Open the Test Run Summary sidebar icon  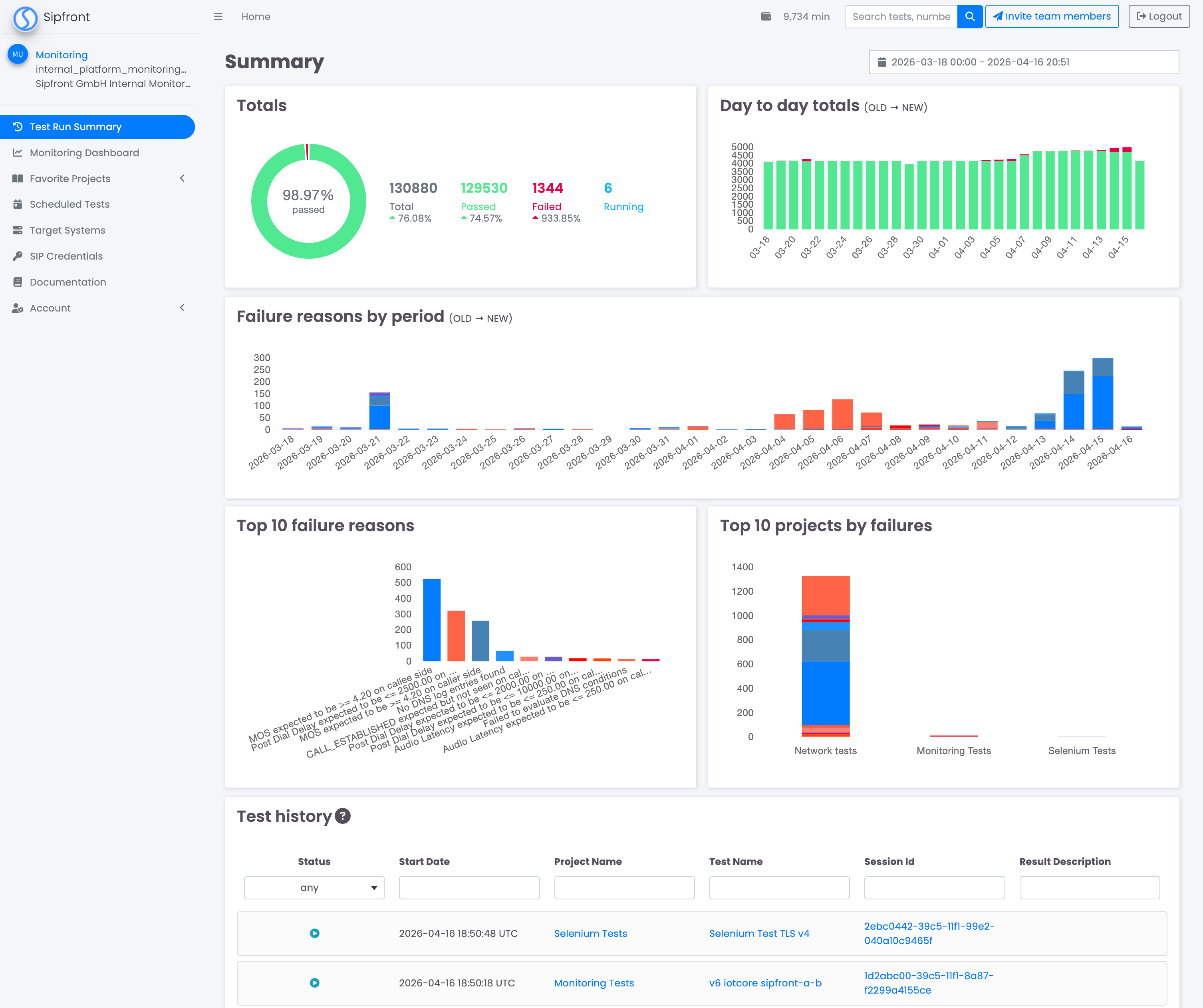pyautogui.click(x=18, y=127)
